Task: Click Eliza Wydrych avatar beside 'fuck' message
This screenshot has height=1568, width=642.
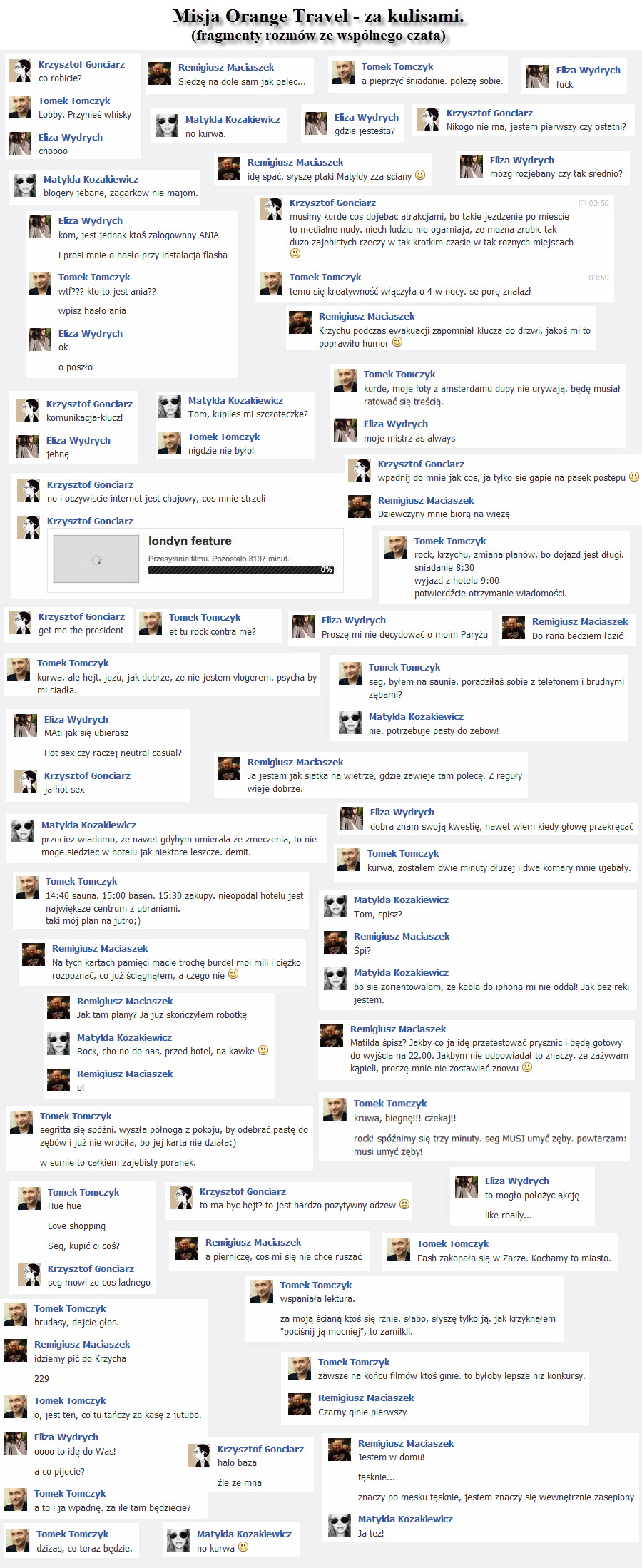Action: (538, 76)
